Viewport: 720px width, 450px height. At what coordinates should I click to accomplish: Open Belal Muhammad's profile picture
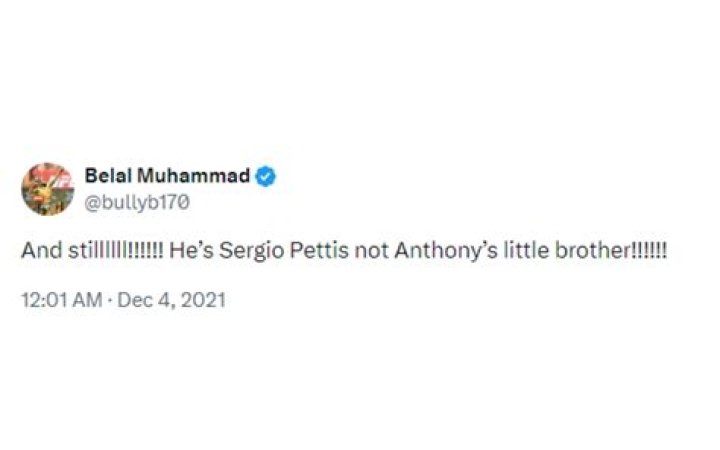(x=48, y=189)
